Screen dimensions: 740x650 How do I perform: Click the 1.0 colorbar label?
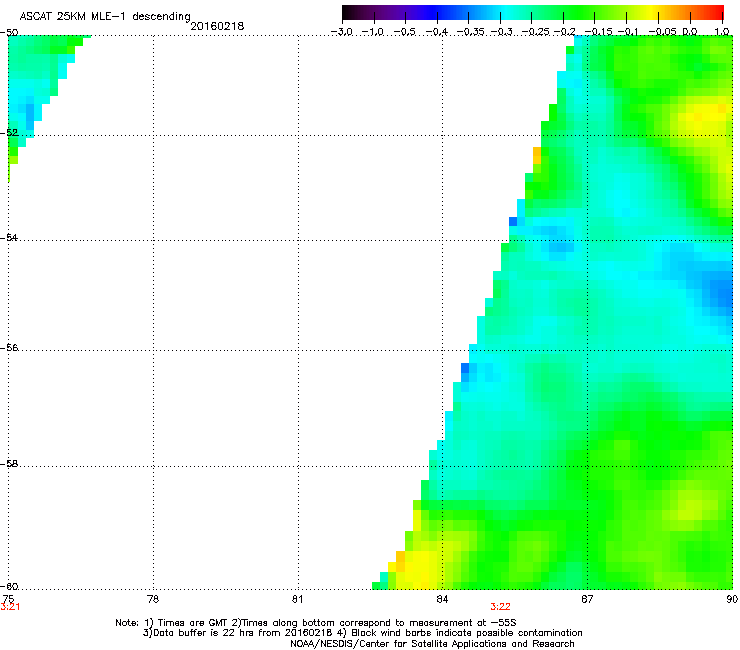click(x=722, y=32)
